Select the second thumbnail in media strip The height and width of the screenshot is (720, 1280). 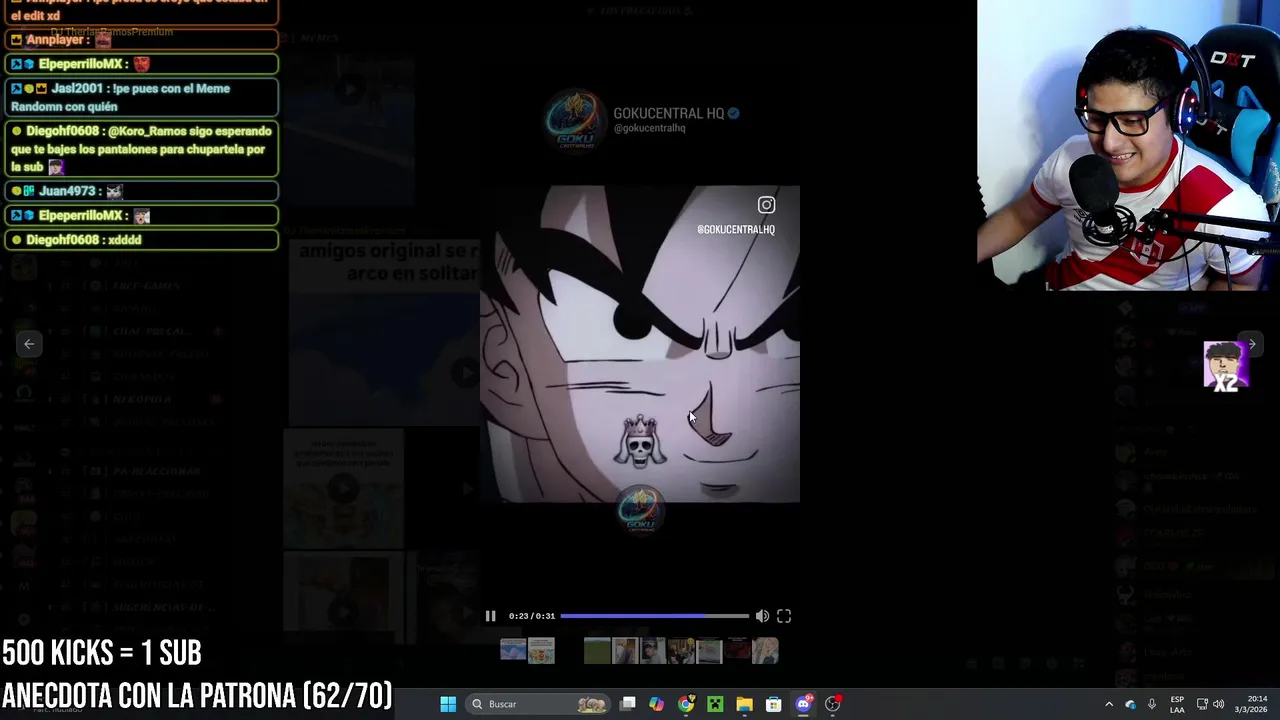541,651
